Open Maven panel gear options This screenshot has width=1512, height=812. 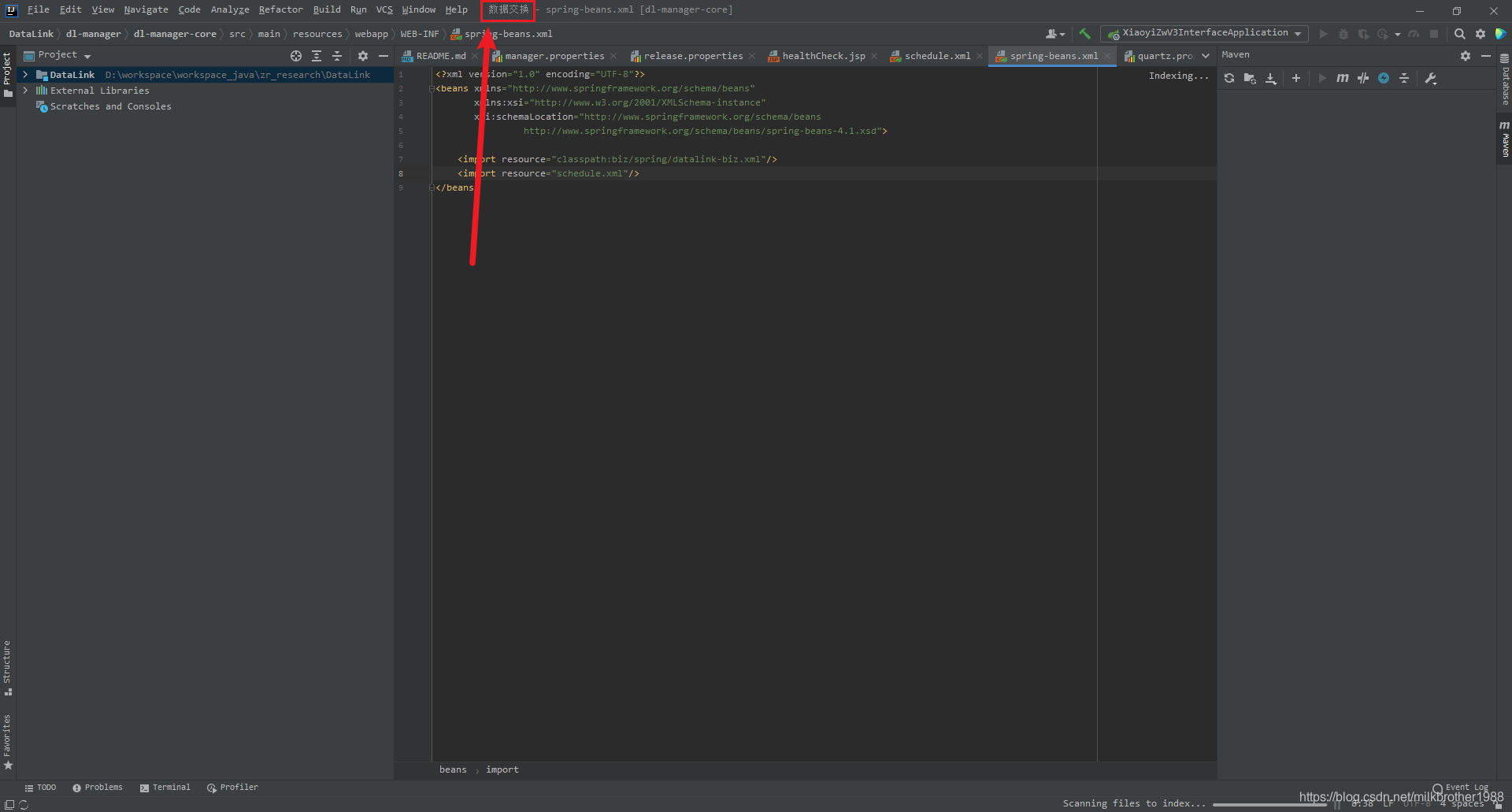(x=1466, y=56)
